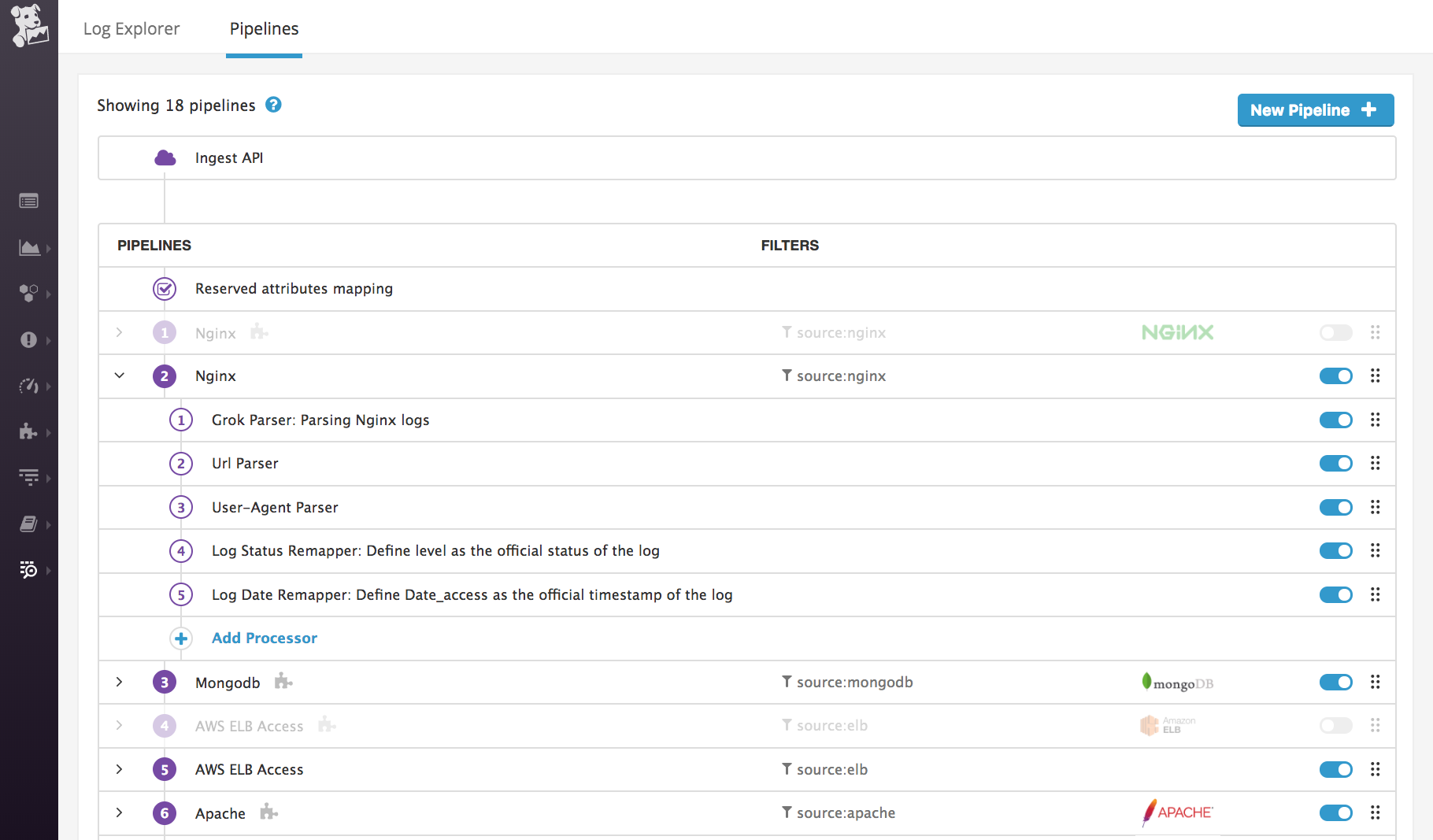Expand the Apache pipeline row
This screenshot has width=1433, height=840.
pyautogui.click(x=120, y=812)
